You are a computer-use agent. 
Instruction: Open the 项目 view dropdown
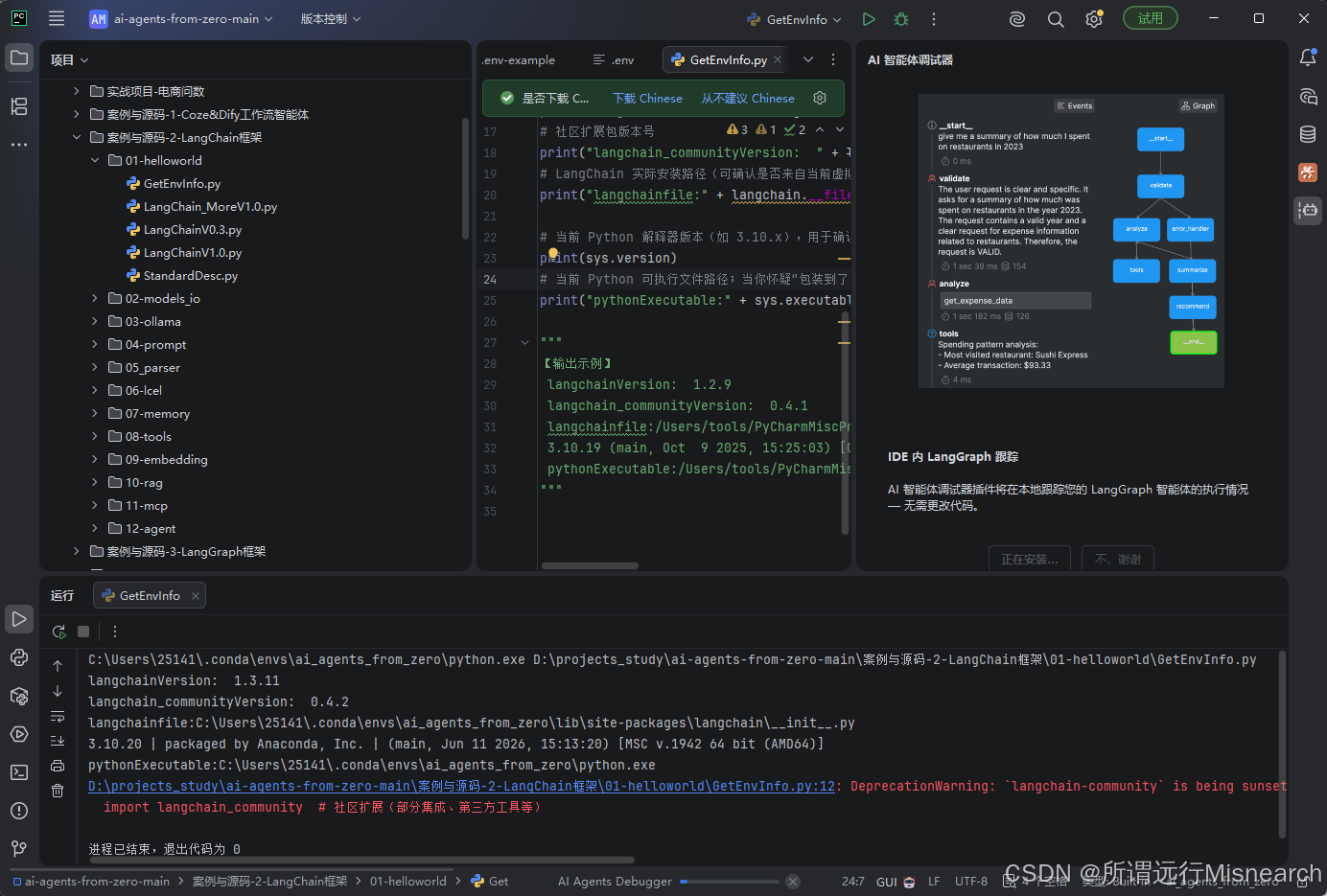click(x=70, y=59)
